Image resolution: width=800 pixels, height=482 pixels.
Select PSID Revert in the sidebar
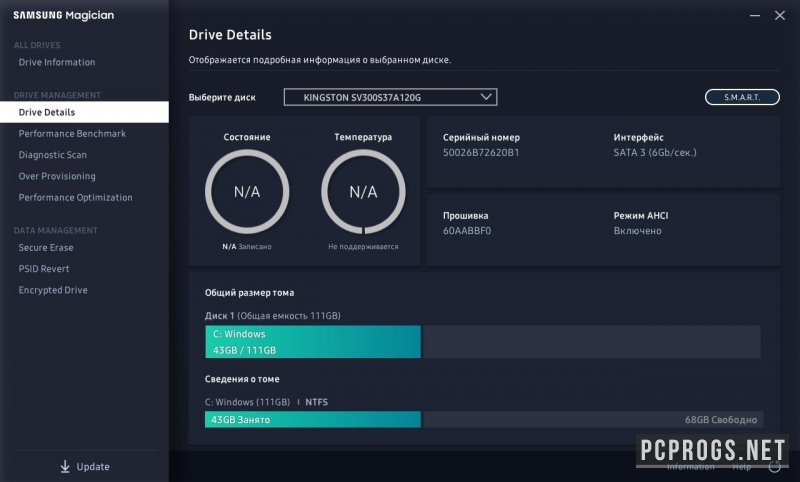point(44,269)
